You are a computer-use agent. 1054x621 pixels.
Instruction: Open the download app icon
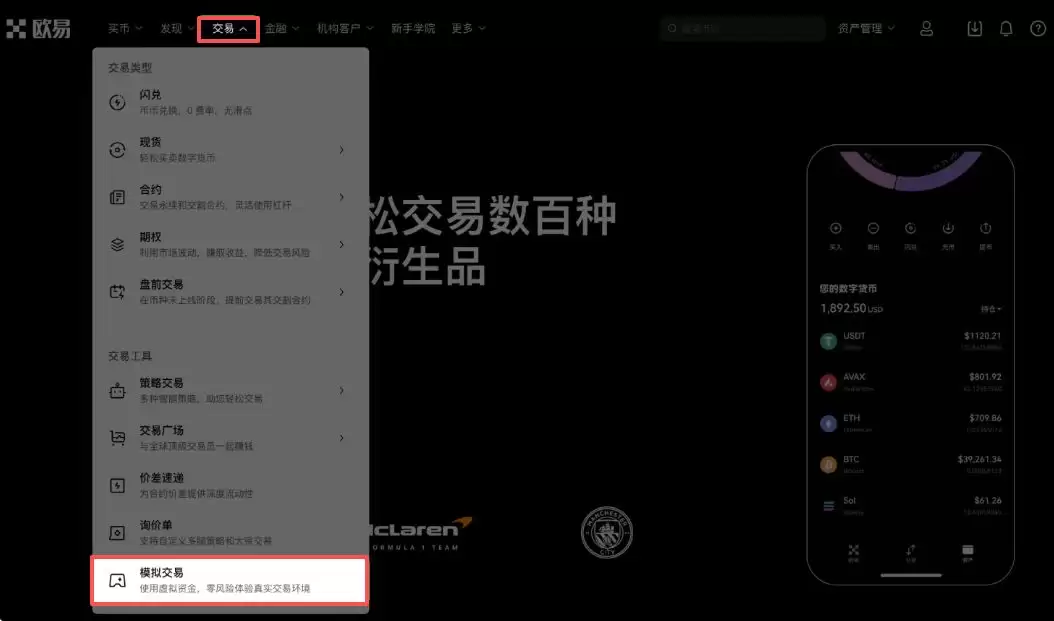(x=974, y=28)
